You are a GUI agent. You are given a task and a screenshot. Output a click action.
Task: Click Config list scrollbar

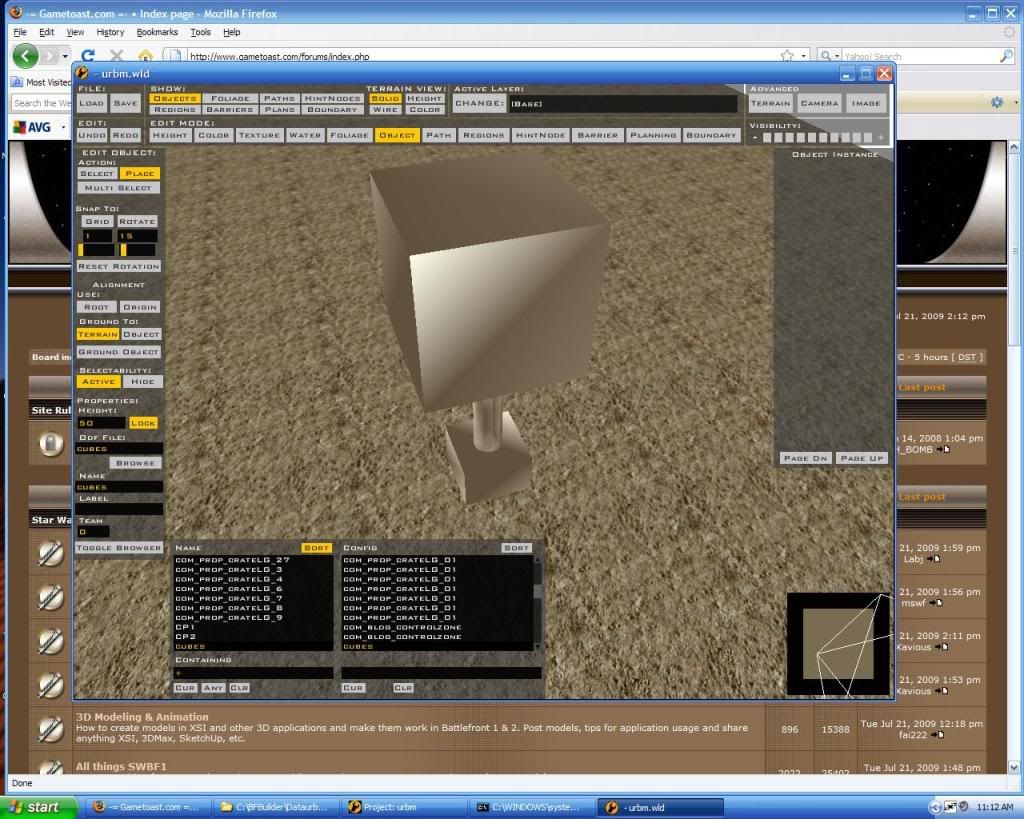click(537, 602)
